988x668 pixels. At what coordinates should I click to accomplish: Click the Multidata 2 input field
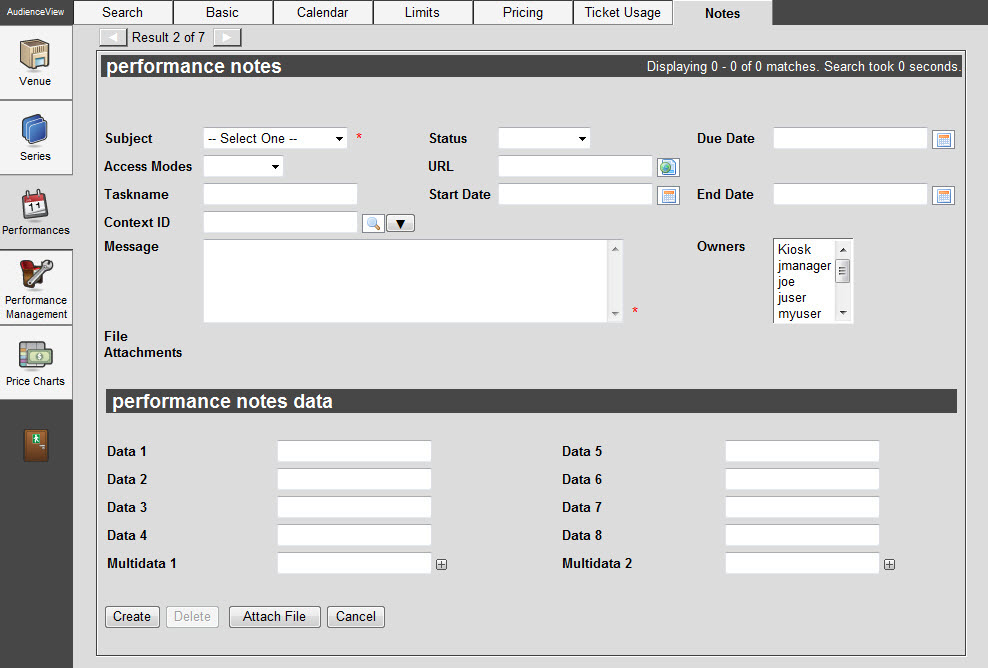[x=802, y=563]
